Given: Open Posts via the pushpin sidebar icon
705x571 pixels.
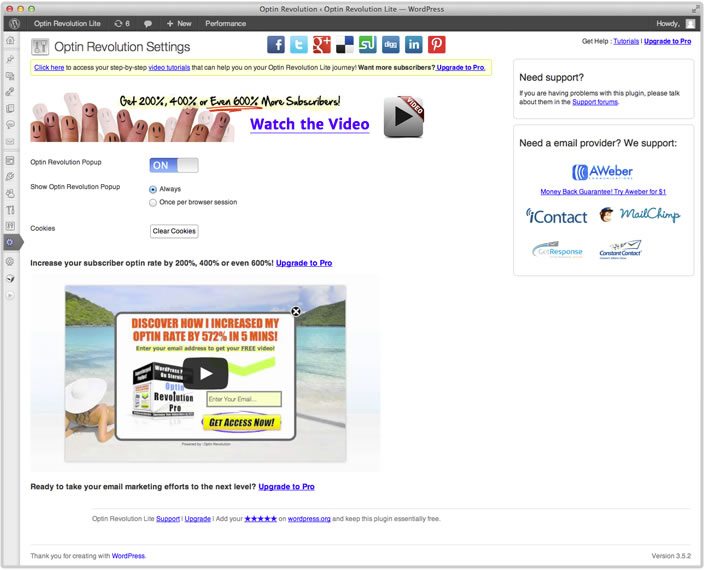Looking at the screenshot, I should [10, 59].
